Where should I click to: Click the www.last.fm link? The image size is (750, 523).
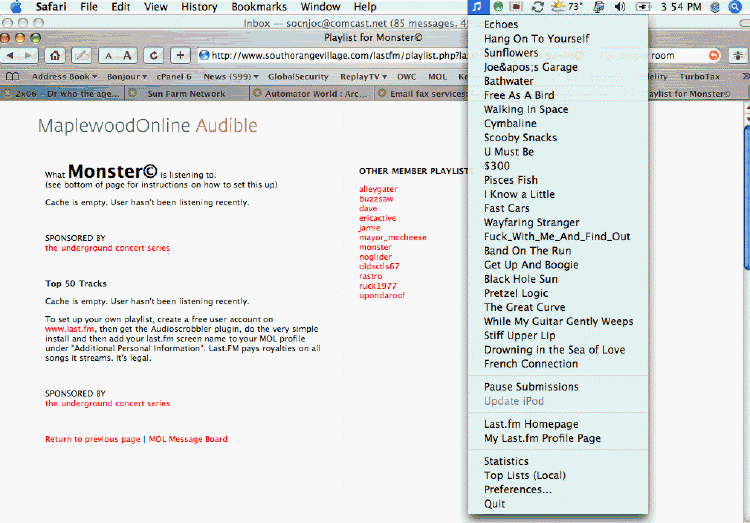[69, 329]
